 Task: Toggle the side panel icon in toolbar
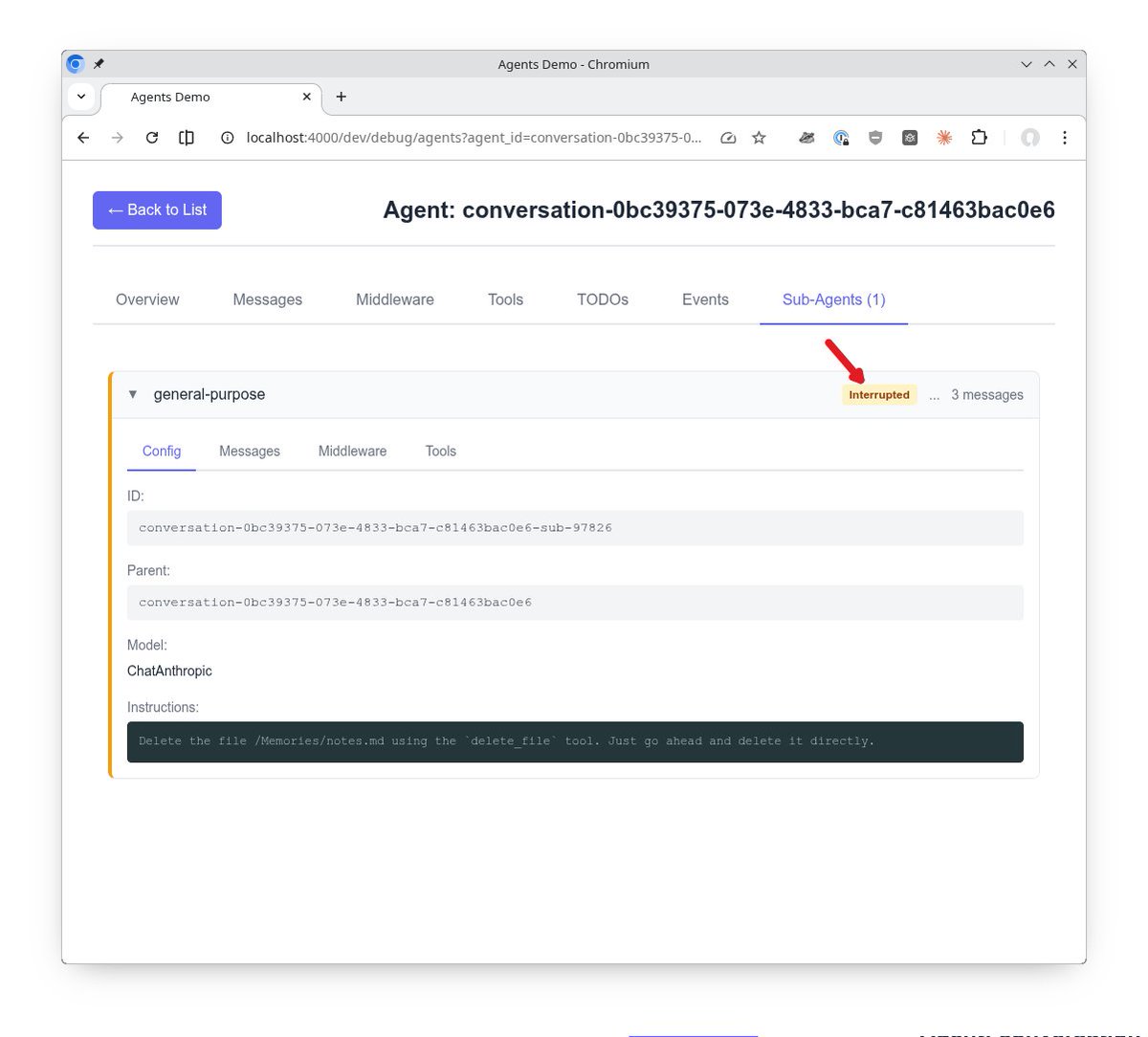(x=187, y=138)
